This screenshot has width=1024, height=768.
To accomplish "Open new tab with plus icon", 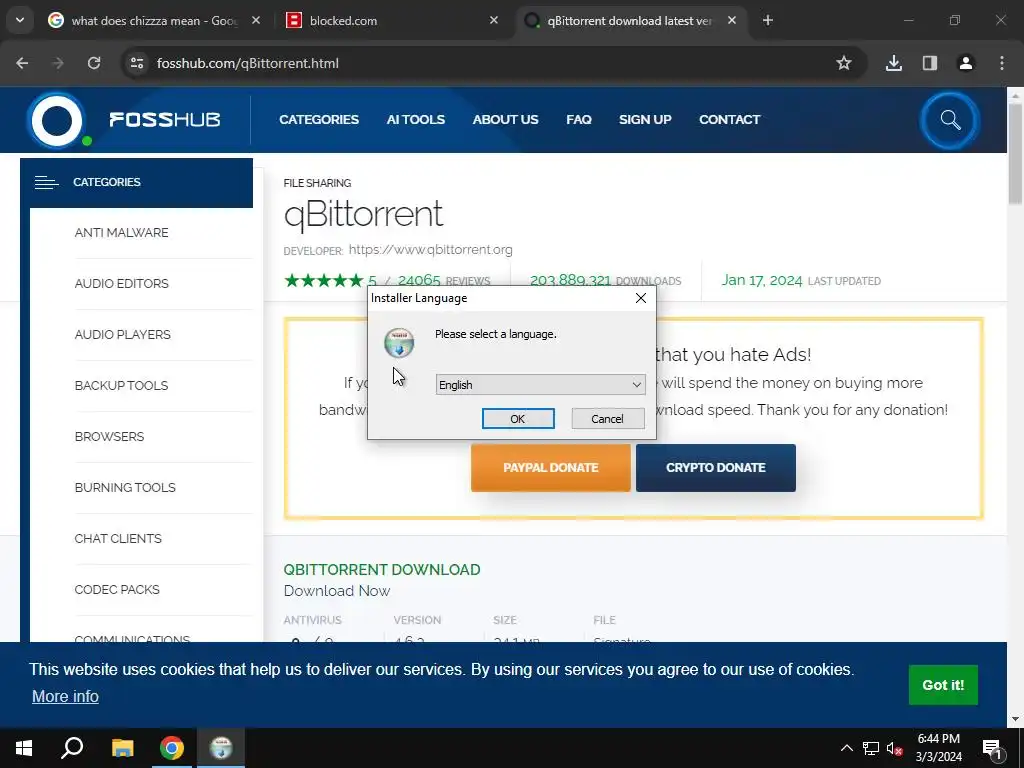I will tap(768, 21).
